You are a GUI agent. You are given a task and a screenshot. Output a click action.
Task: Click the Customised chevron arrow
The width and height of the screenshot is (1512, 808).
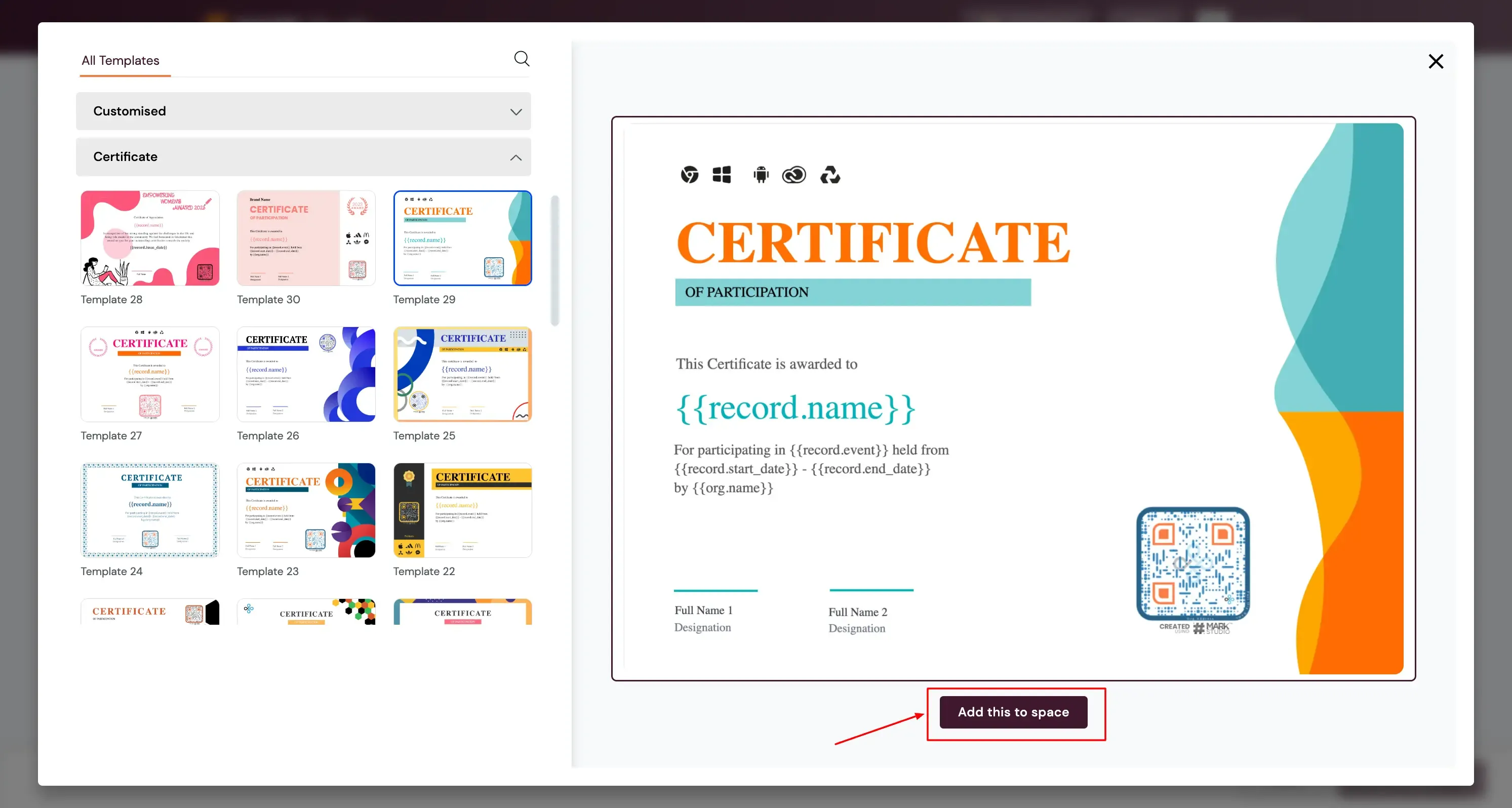point(515,111)
